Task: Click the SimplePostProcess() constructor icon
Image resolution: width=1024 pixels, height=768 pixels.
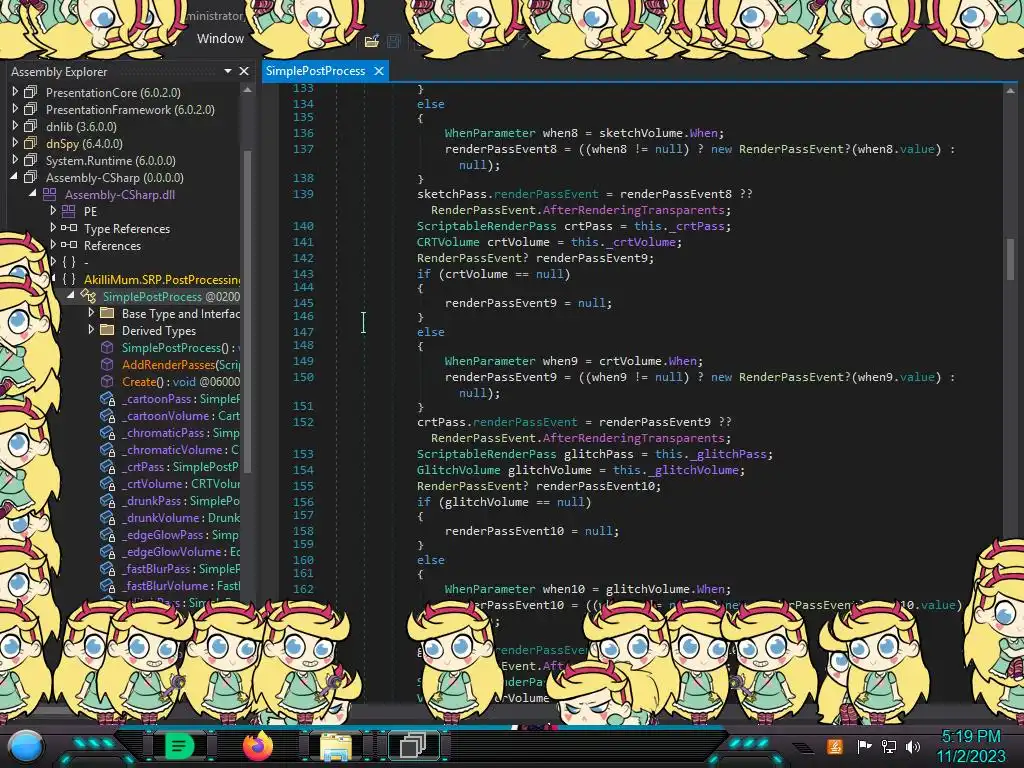Action: coord(107,347)
